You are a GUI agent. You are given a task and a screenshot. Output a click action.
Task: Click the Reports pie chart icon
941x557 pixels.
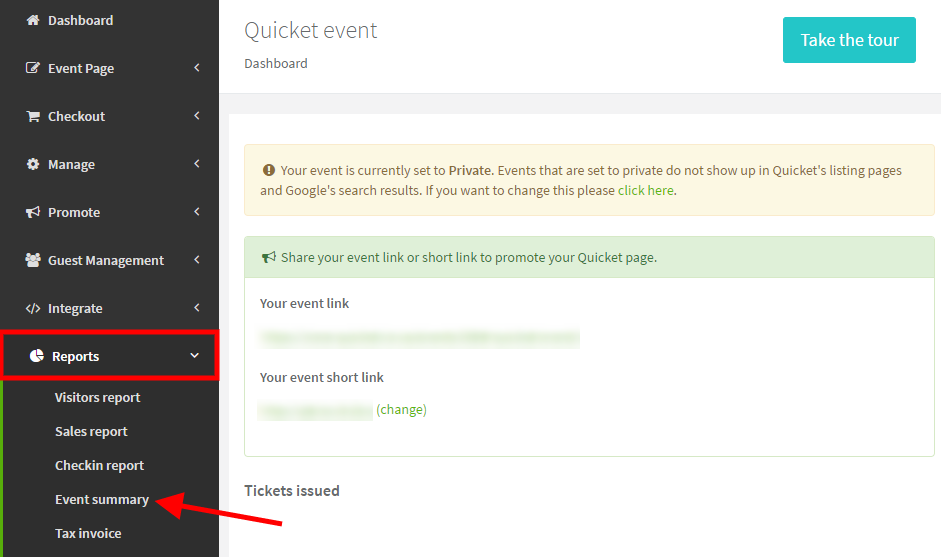click(x=37, y=356)
